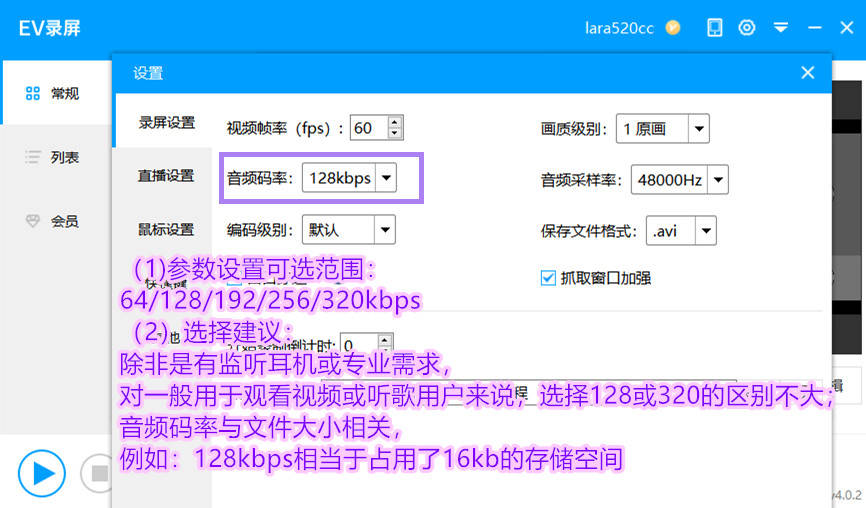
Task: Start recording with the blue play button
Action: coord(42,473)
